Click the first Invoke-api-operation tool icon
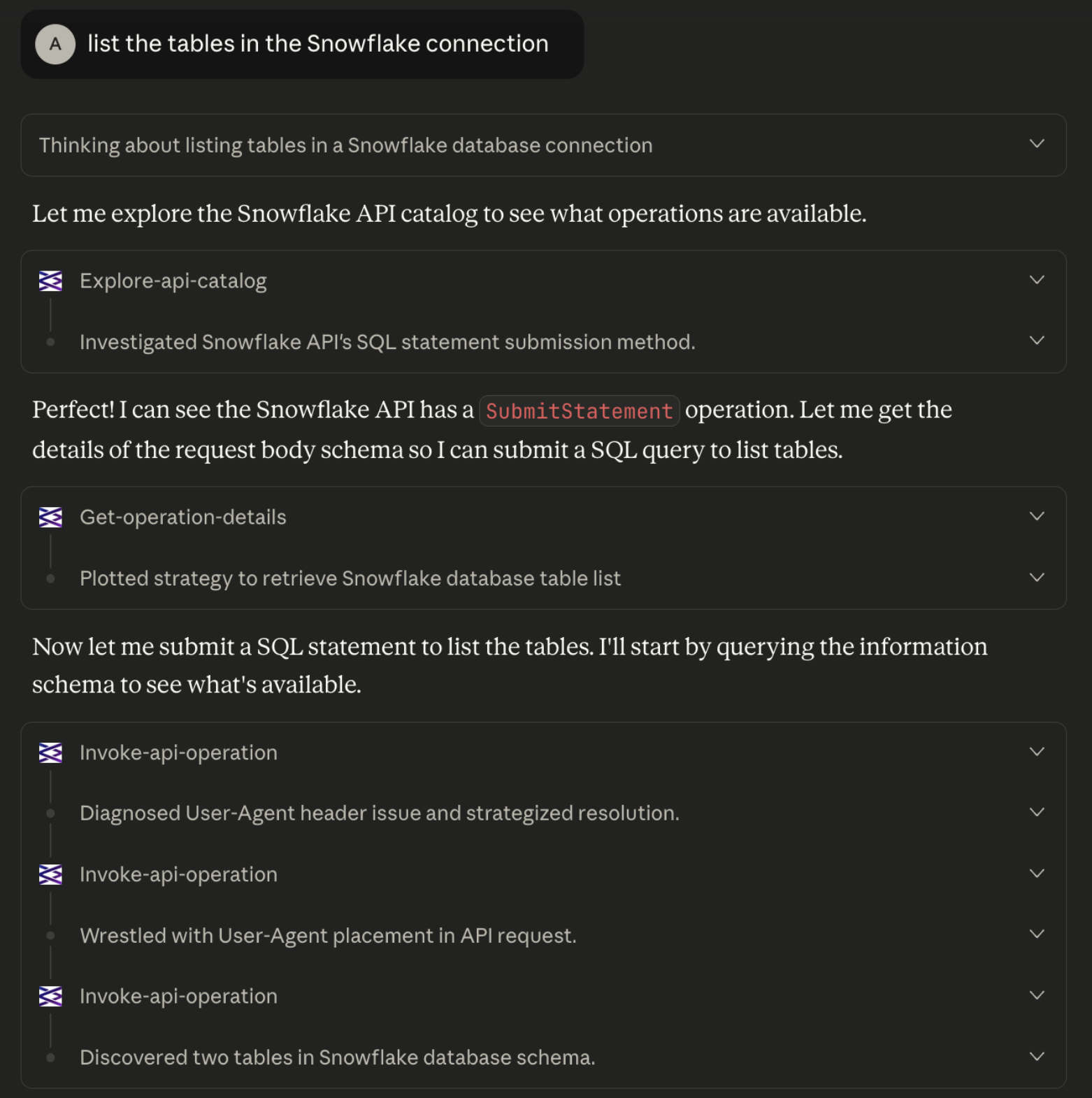 [x=50, y=753]
